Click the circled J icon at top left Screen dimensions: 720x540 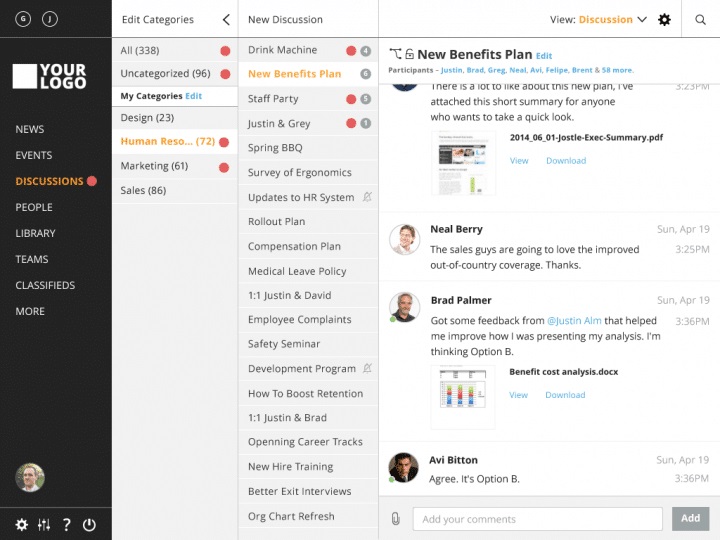50,19
